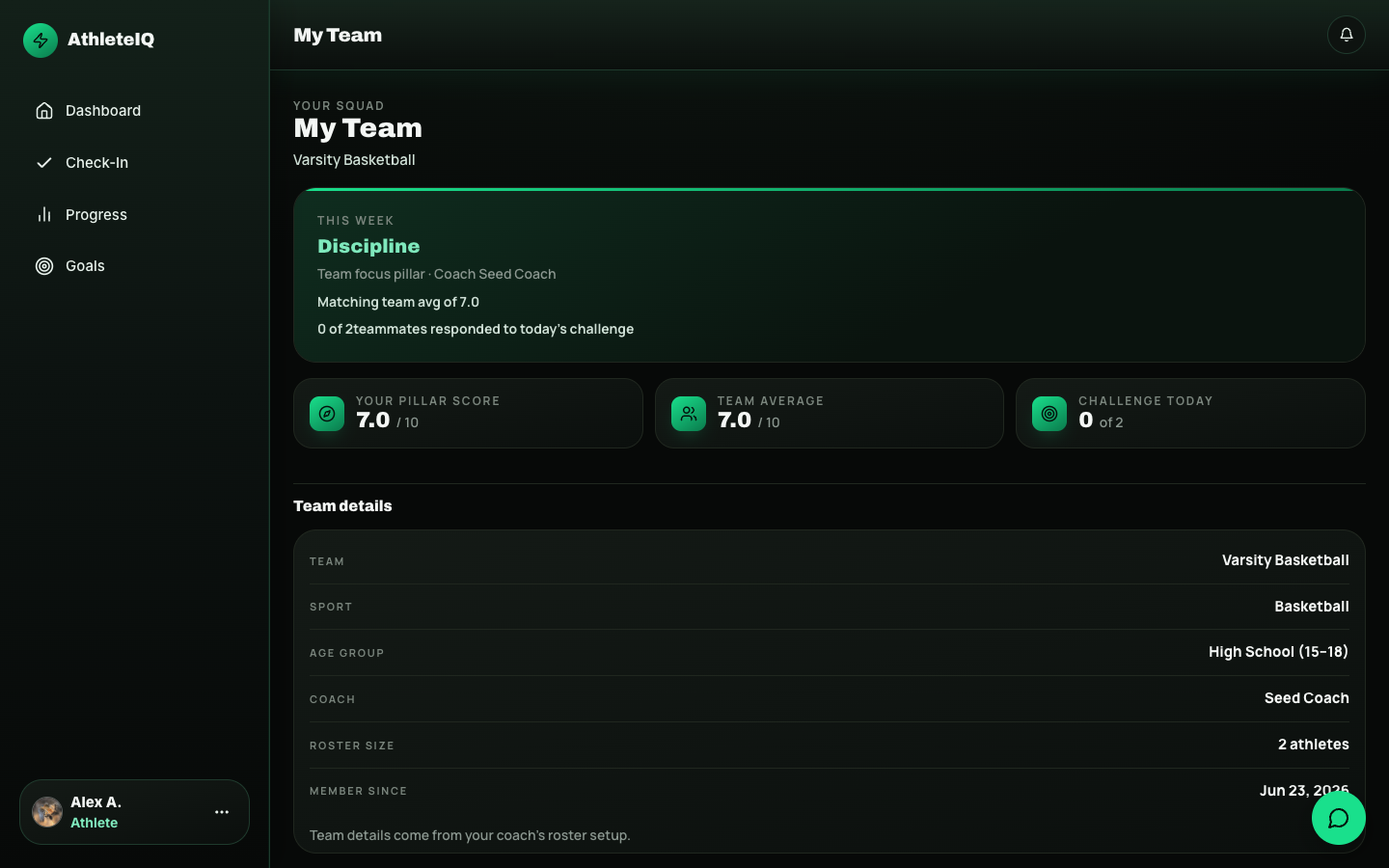Navigate to the Progress page
Image resolution: width=1389 pixels, height=868 pixels.
(134, 215)
